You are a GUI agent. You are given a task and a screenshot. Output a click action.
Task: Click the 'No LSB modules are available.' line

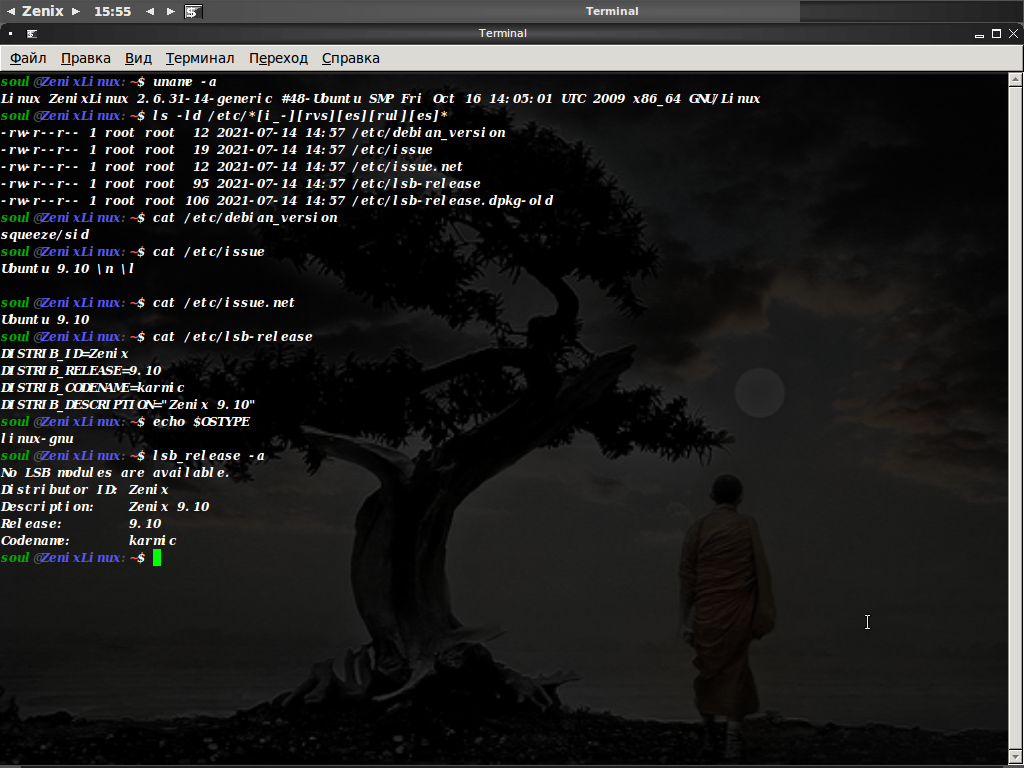[x=116, y=472]
